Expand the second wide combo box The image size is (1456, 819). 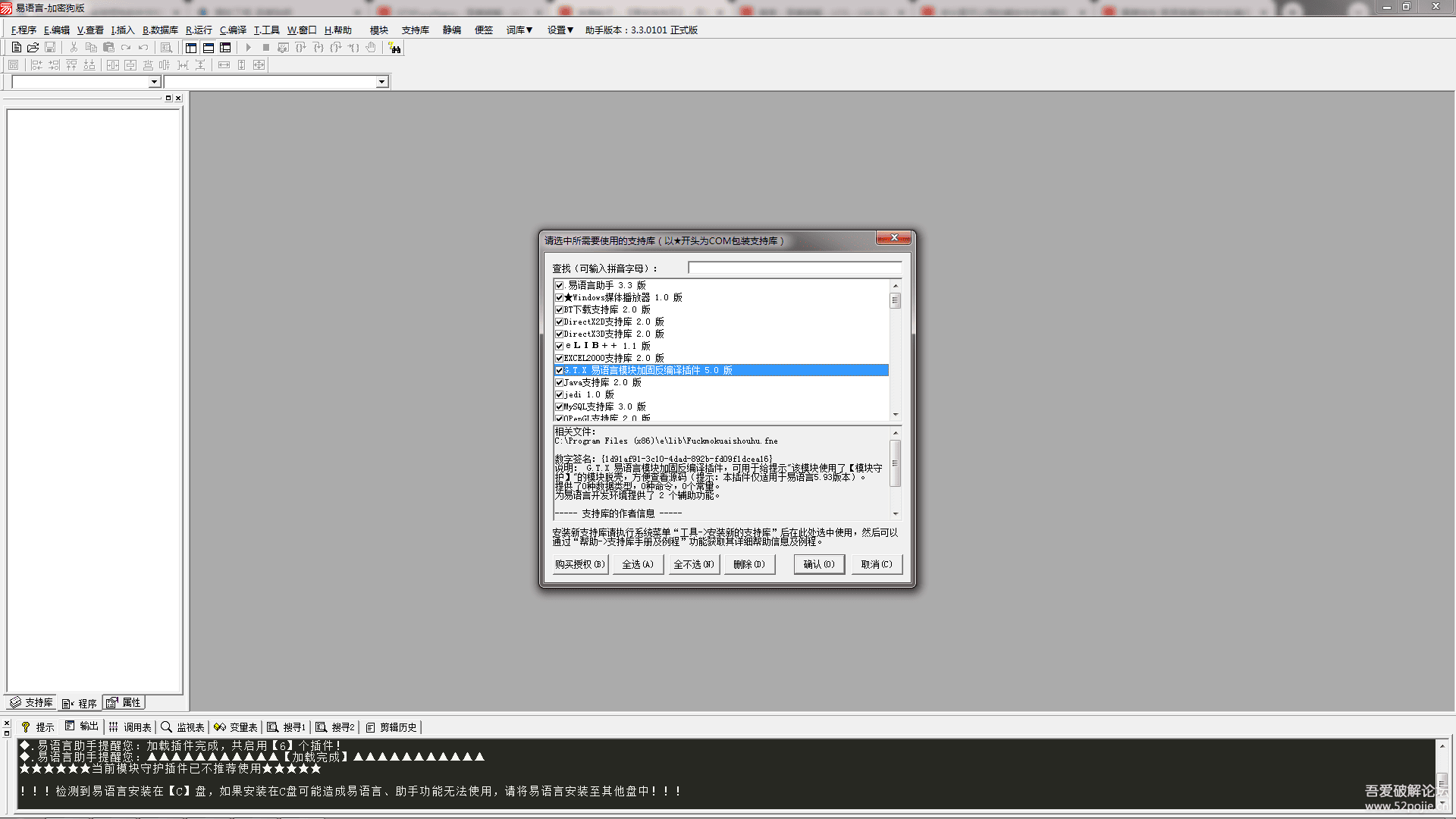[x=381, y=82]
